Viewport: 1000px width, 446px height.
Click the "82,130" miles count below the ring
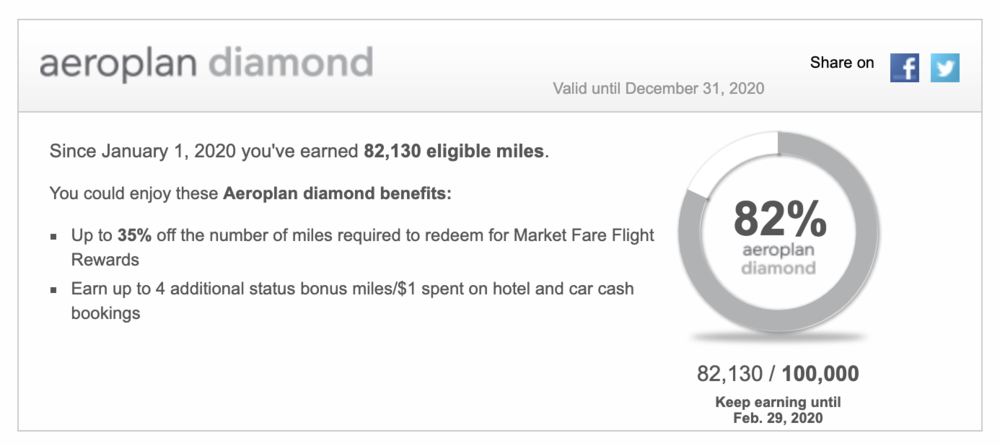tap(730, 375)
